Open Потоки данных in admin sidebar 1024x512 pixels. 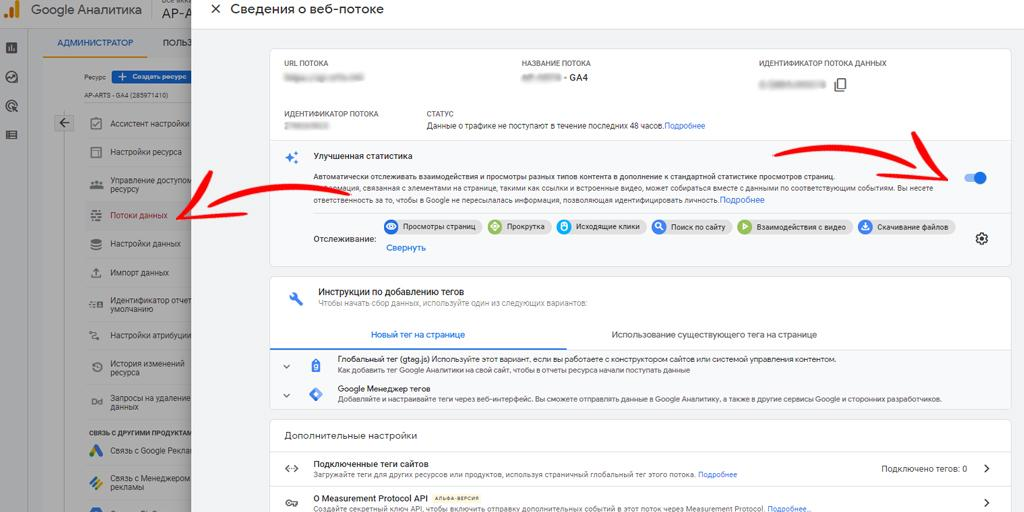pyautogui.click(x=138, y=215)
